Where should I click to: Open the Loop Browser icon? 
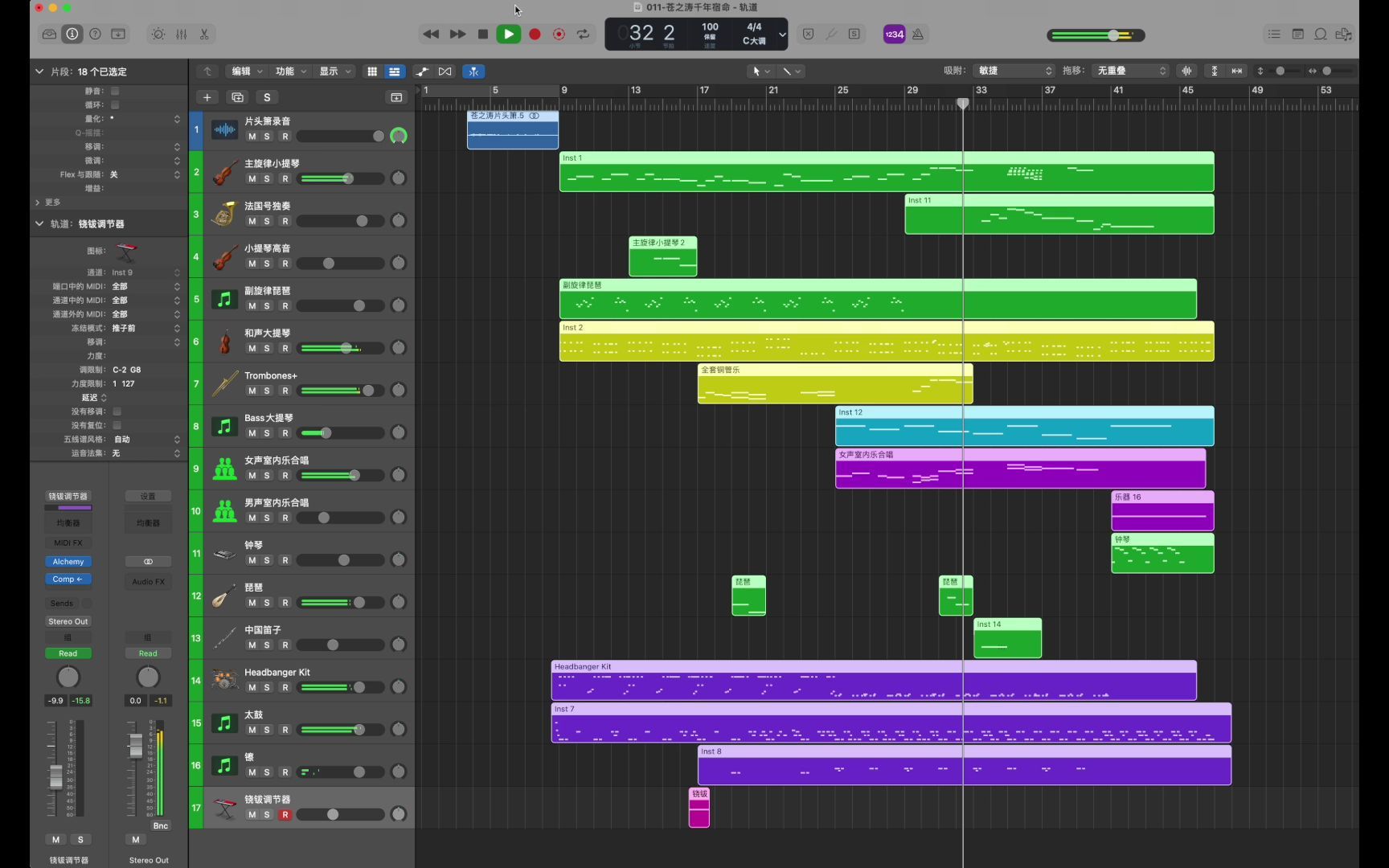click(x=1321, y=34)
